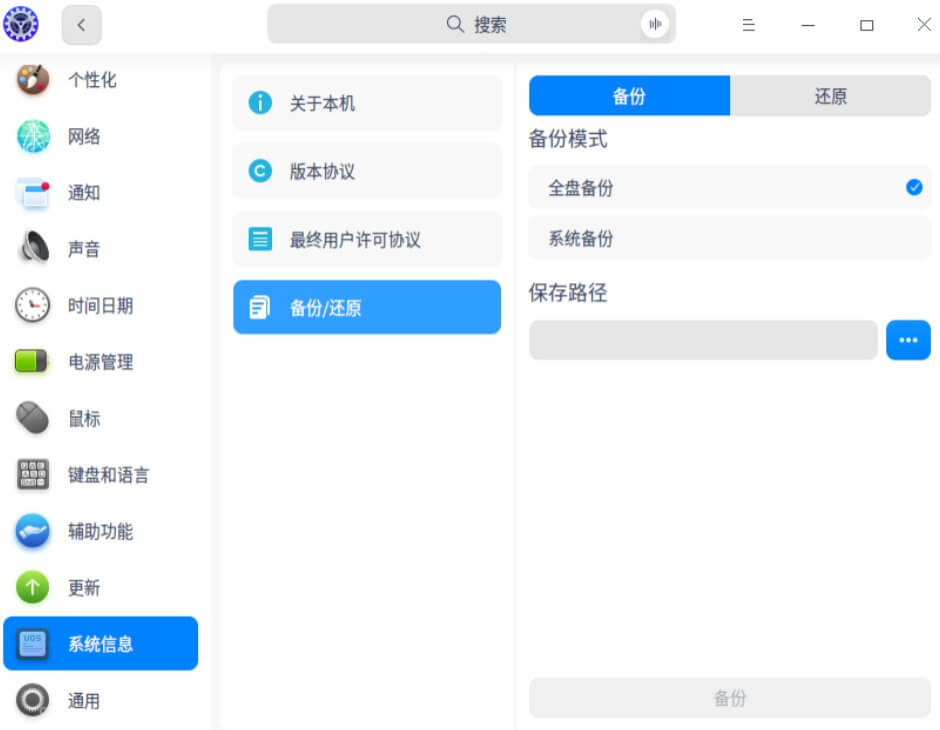
Task: Open the save path file browser
Action: click(x=908, y=340)
